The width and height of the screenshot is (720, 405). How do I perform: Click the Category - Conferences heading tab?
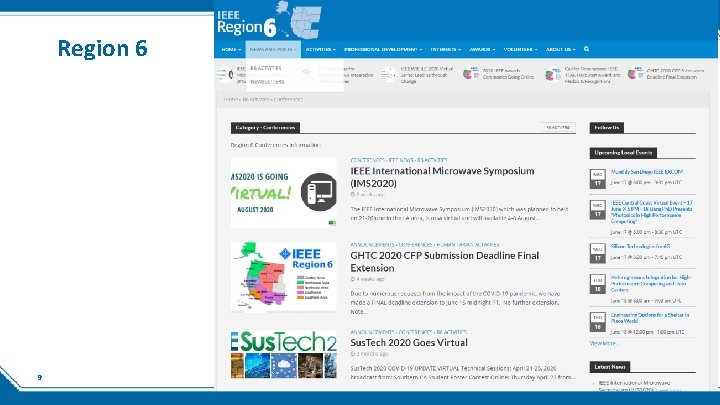pyautogui.click(x=265, y=128)
